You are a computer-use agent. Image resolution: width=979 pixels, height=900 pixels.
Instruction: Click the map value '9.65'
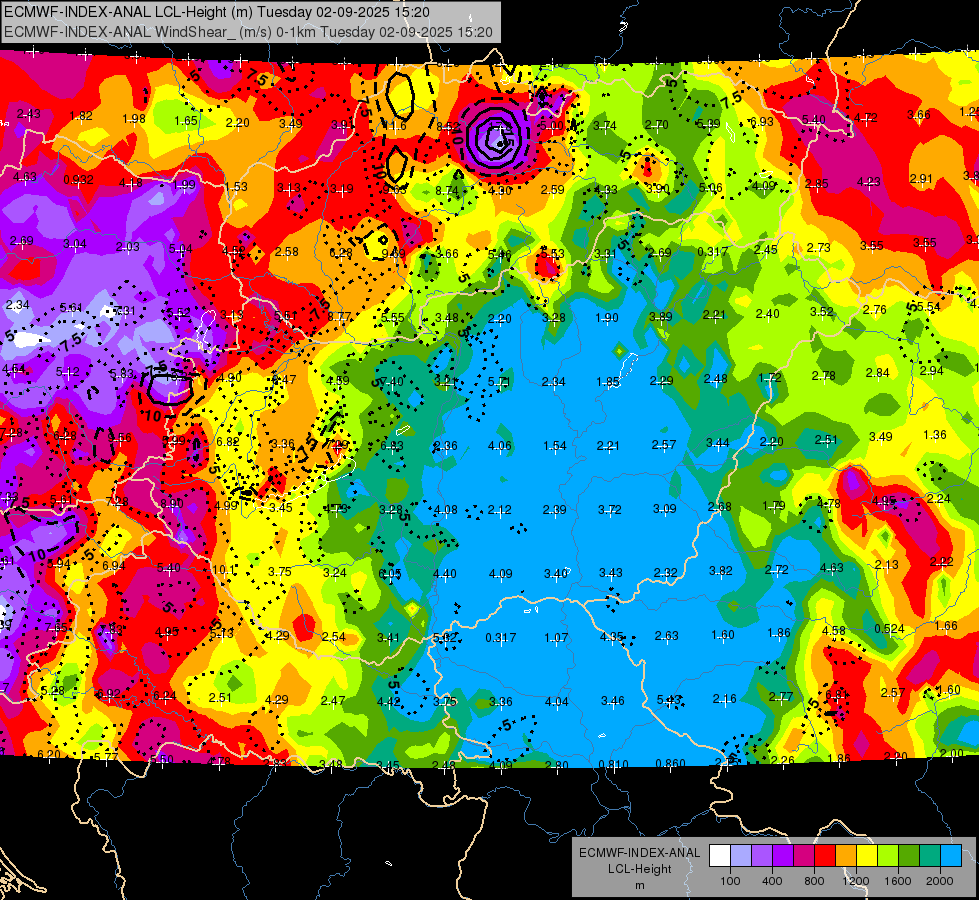tap(395, 189)
